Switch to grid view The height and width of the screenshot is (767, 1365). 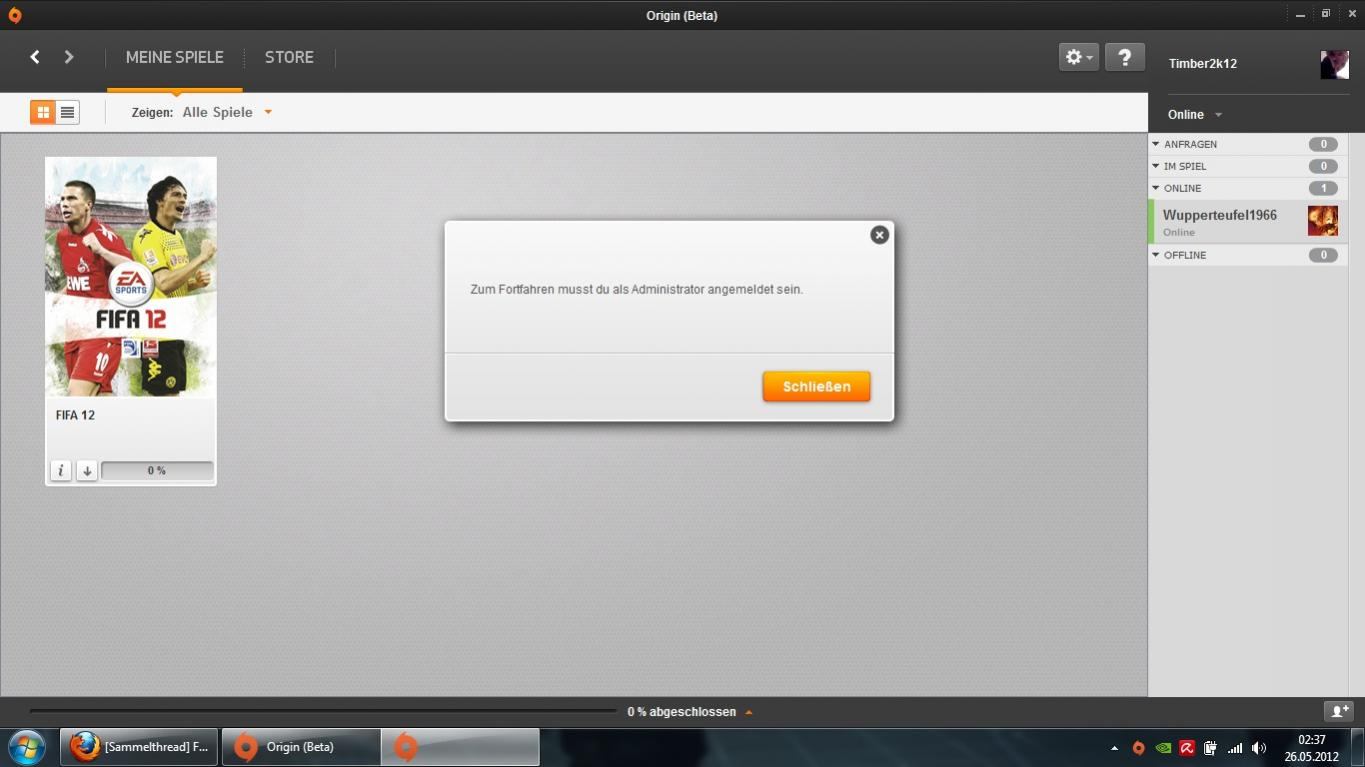pos(42,112)
